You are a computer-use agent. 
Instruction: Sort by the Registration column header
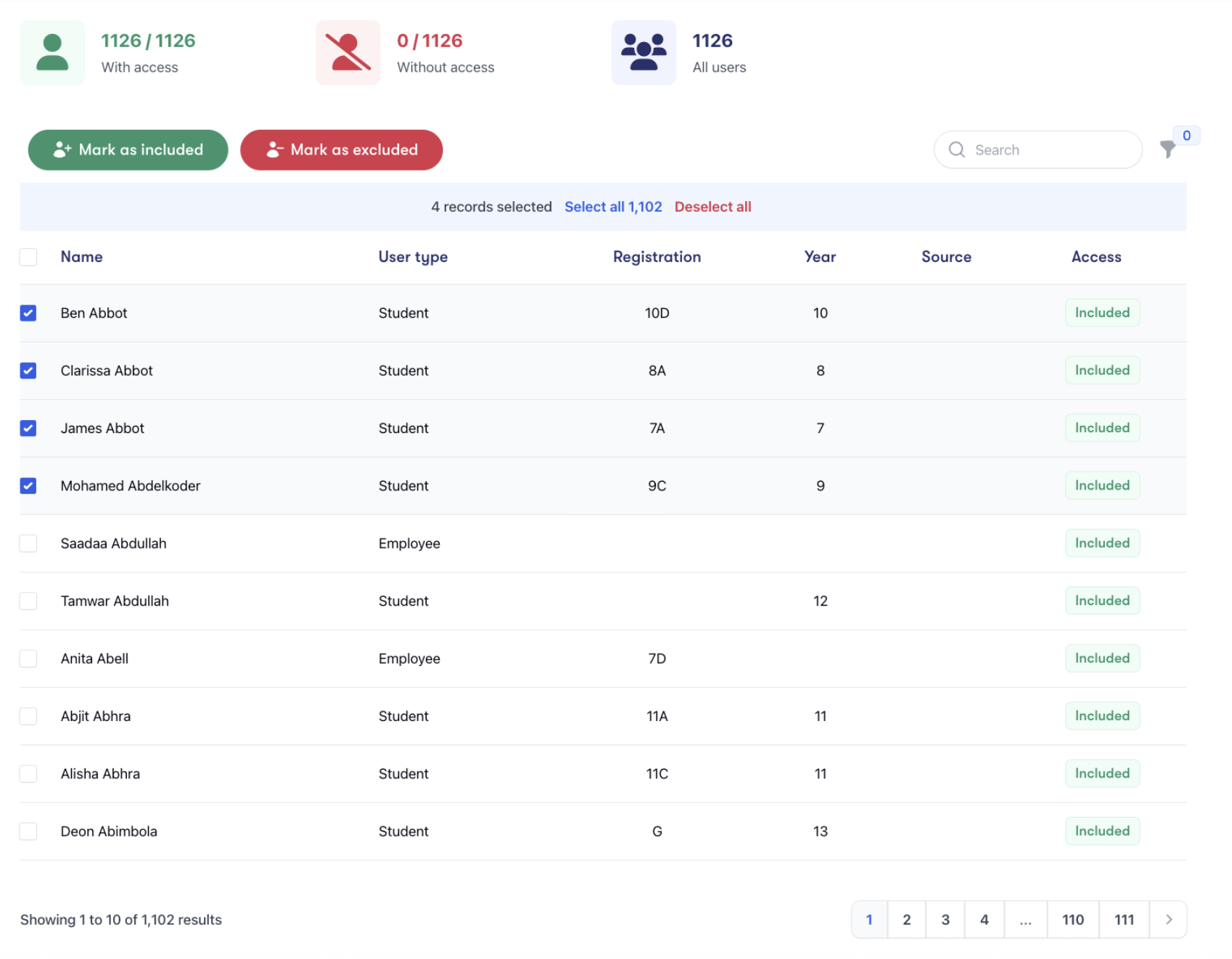tap(657, 257)
